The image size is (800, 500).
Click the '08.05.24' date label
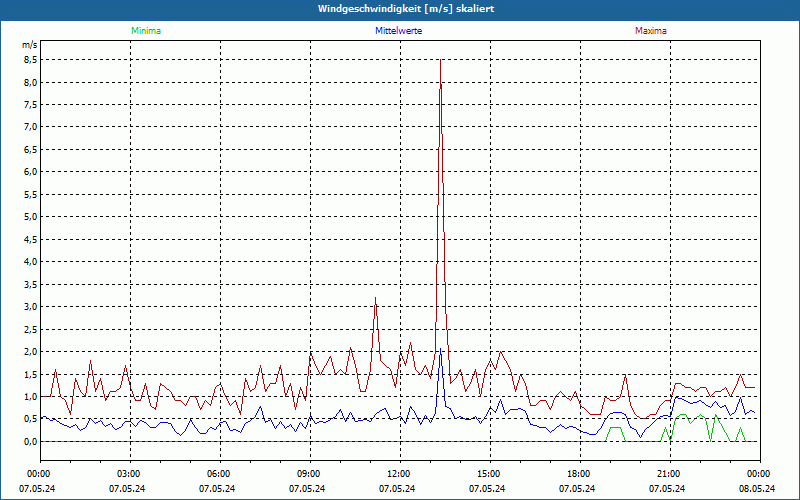coord(757,488)
